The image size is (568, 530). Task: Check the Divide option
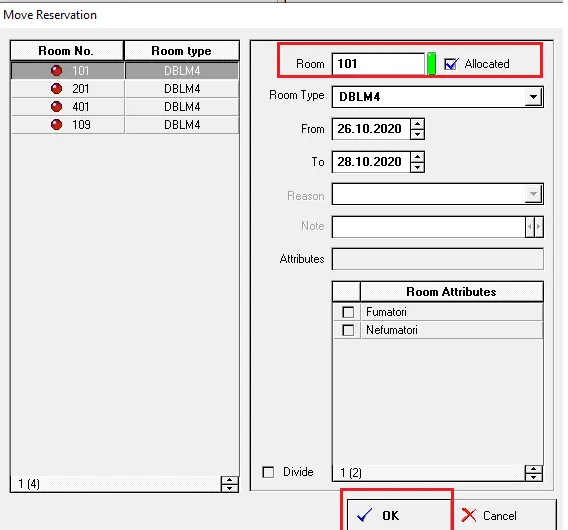pos(268,472)
